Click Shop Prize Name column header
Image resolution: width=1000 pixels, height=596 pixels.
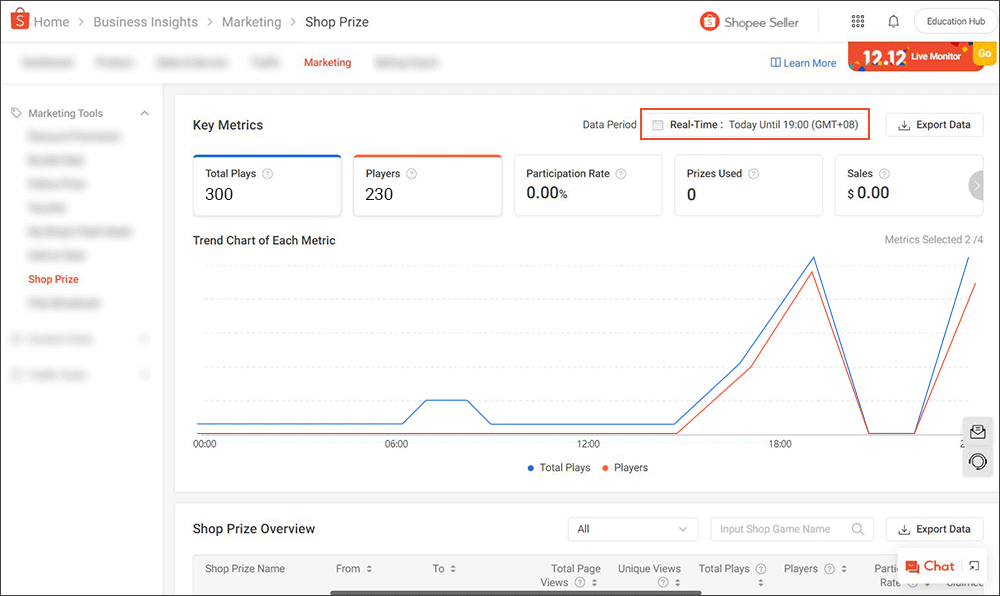tap(245, 569)
